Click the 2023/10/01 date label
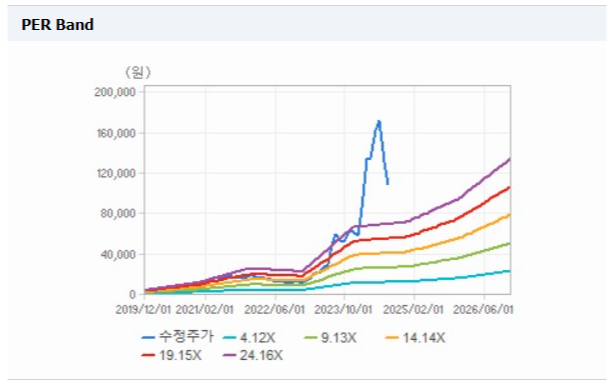615x390 pixels. [x=343, y=310]
